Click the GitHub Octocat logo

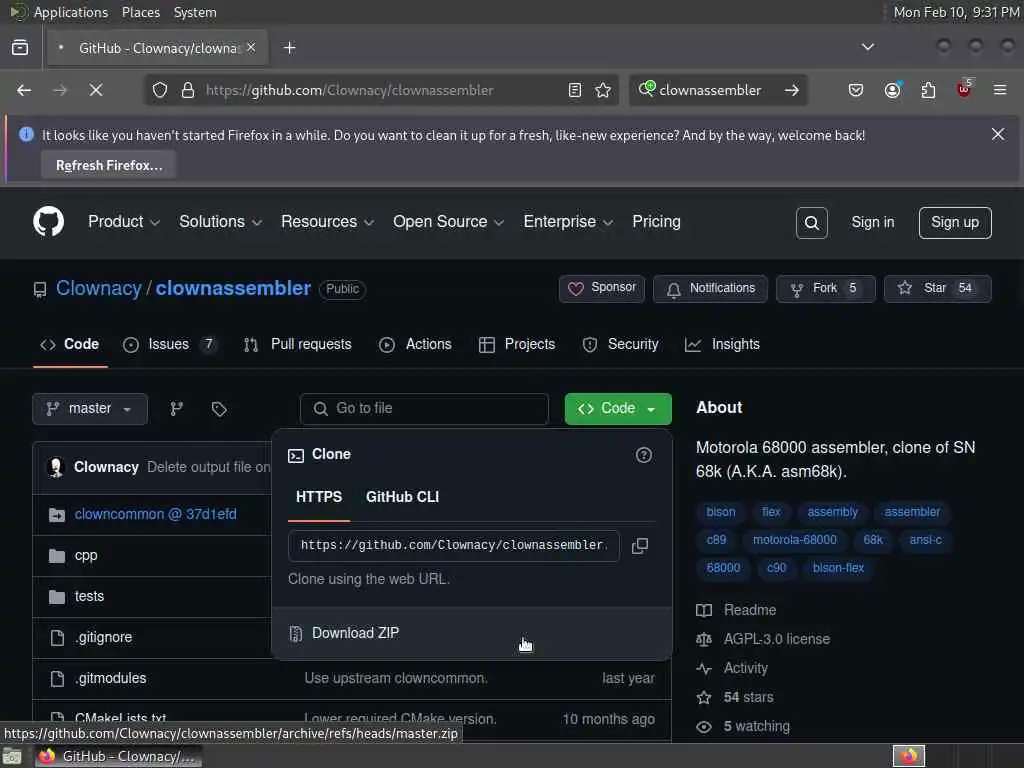[x=48, y=221]
